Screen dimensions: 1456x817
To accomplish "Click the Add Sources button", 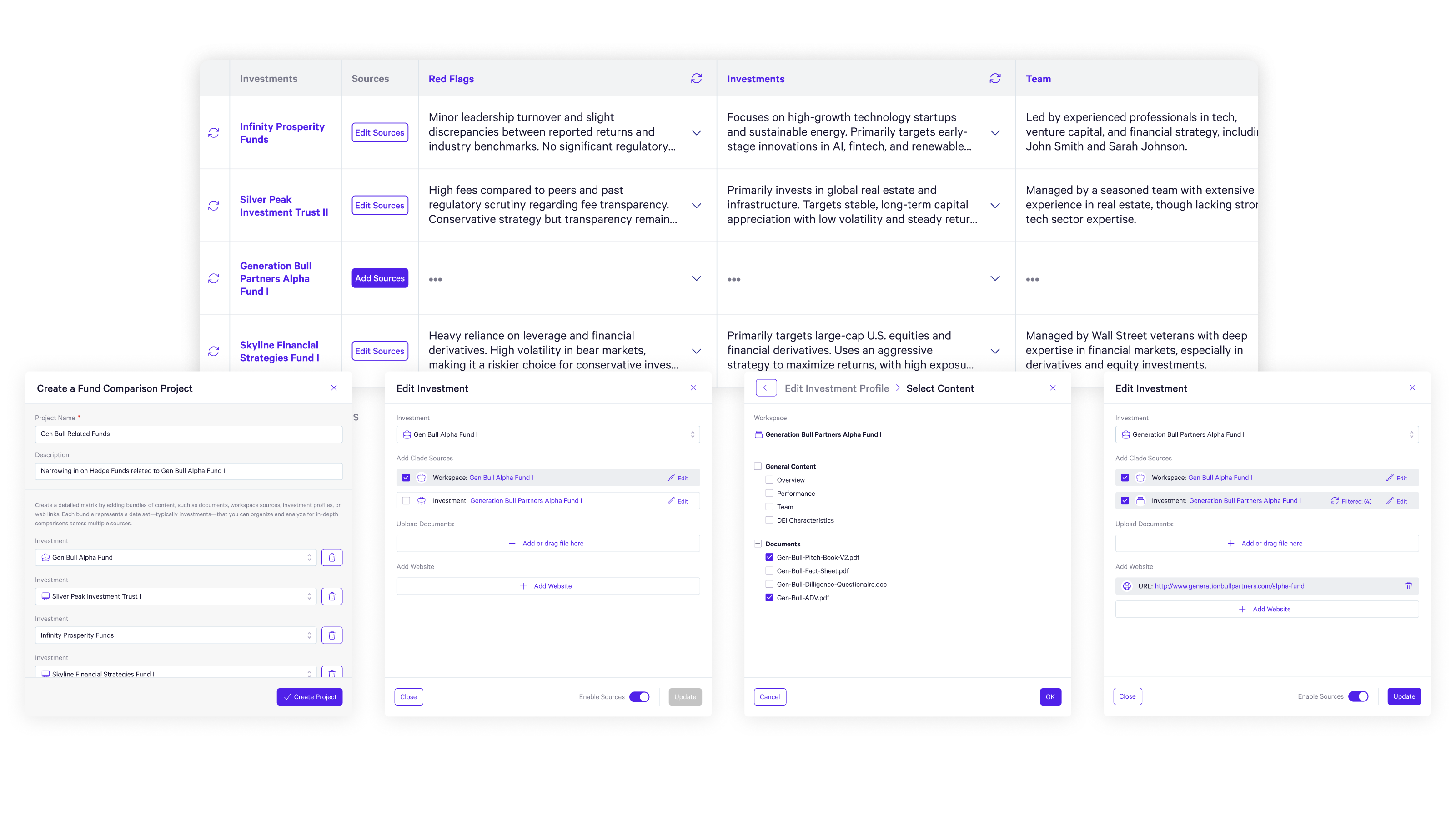I will click(x=379, y=278).
